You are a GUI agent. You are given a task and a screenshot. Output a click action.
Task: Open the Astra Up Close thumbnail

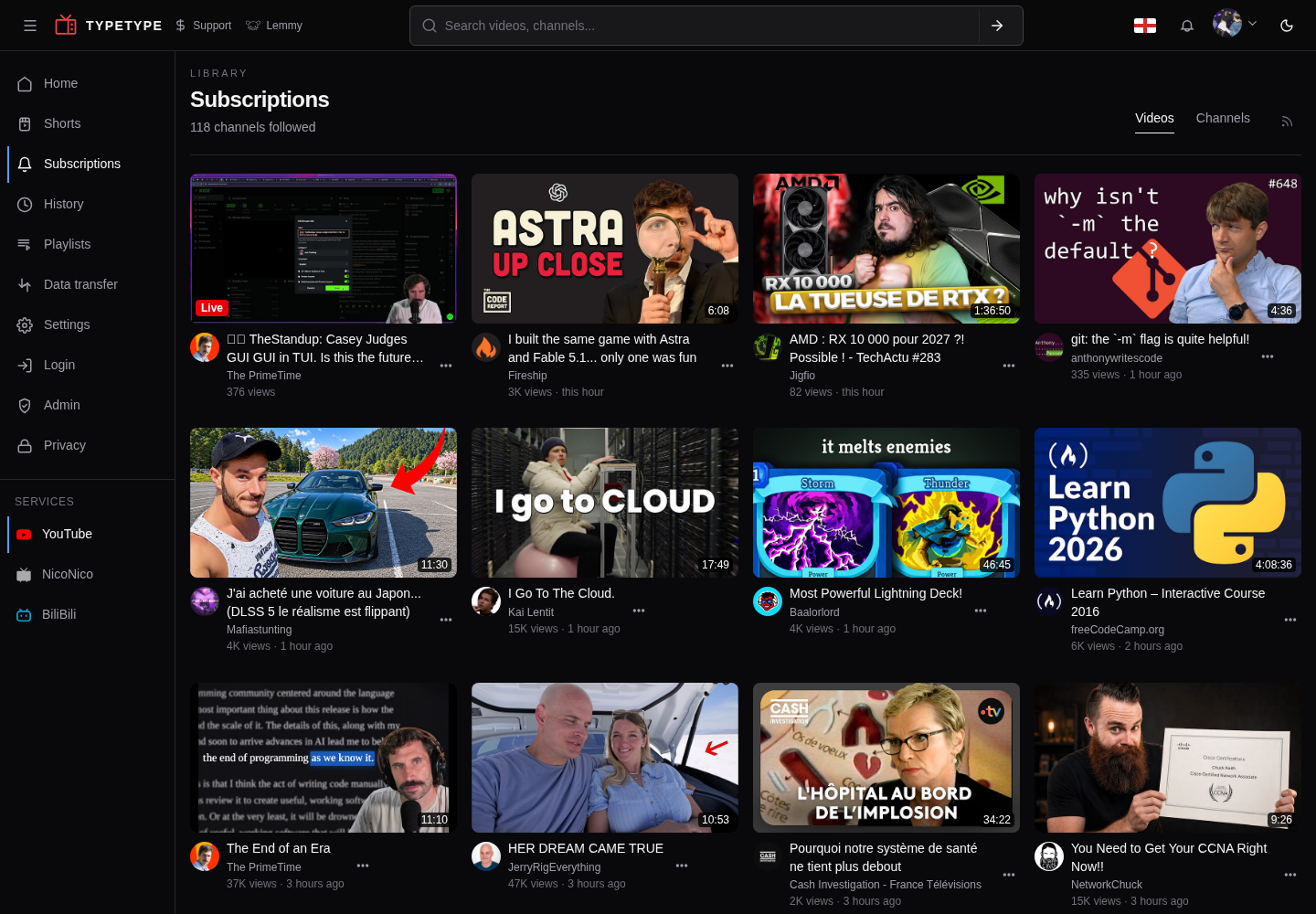click(x=605, y=249)
